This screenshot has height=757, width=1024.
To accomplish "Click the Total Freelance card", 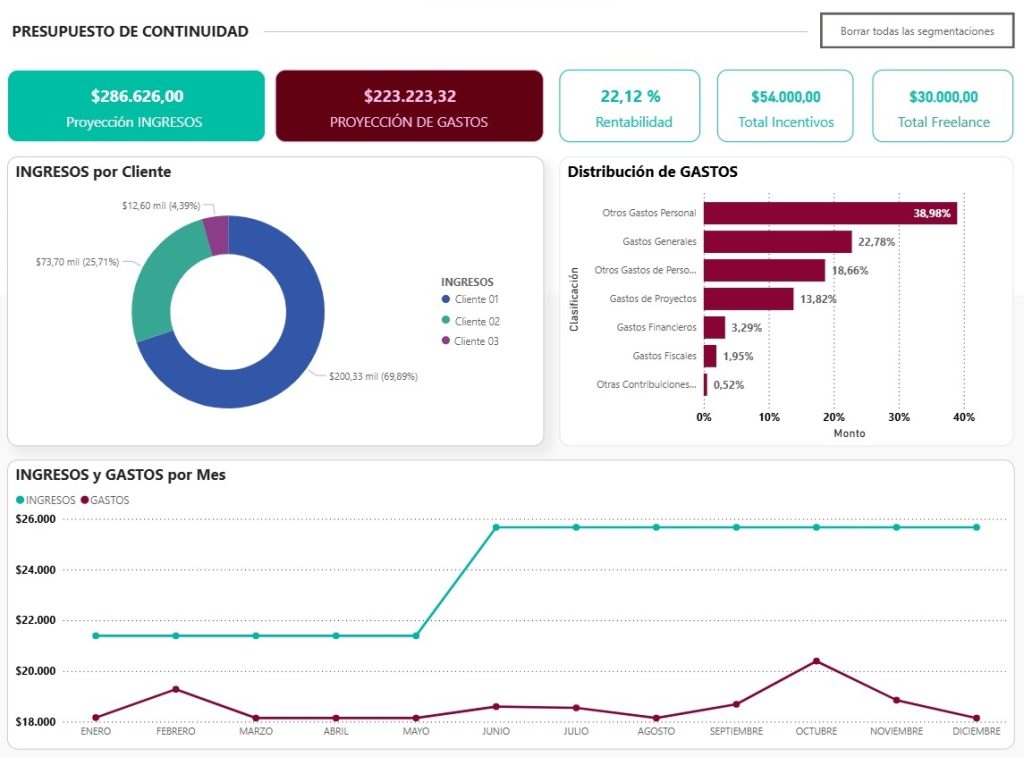I will 942,106.
